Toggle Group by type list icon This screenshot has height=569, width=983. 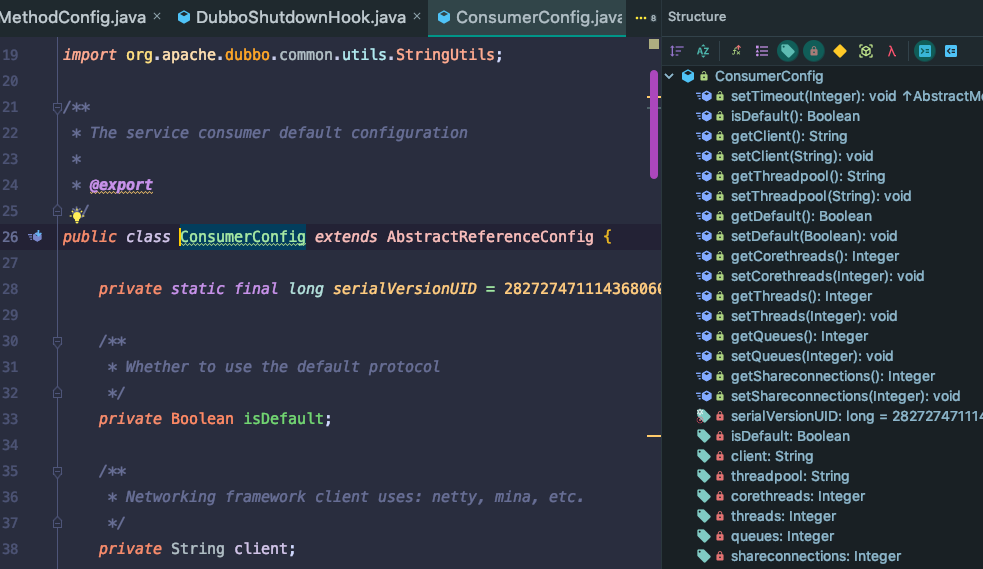point(762,51)
